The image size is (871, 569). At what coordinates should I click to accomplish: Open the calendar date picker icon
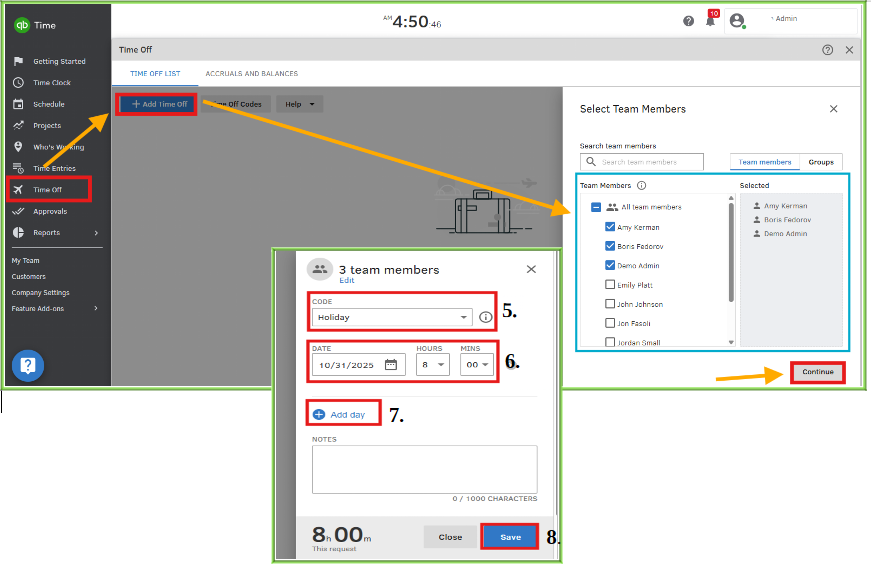coord(391,365)
